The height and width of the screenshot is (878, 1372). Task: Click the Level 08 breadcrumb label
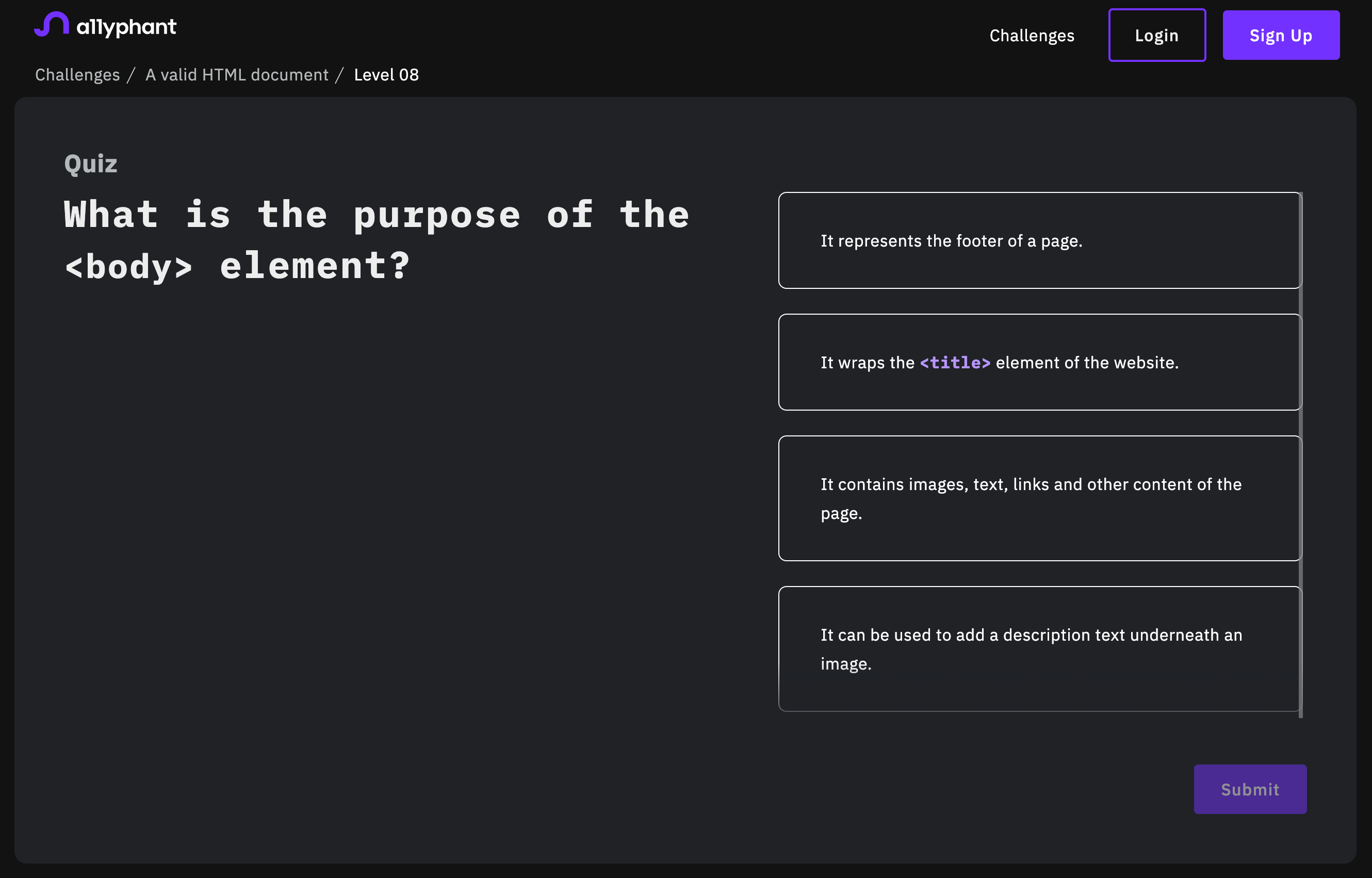pyautogui.click(x=386, y=73)
